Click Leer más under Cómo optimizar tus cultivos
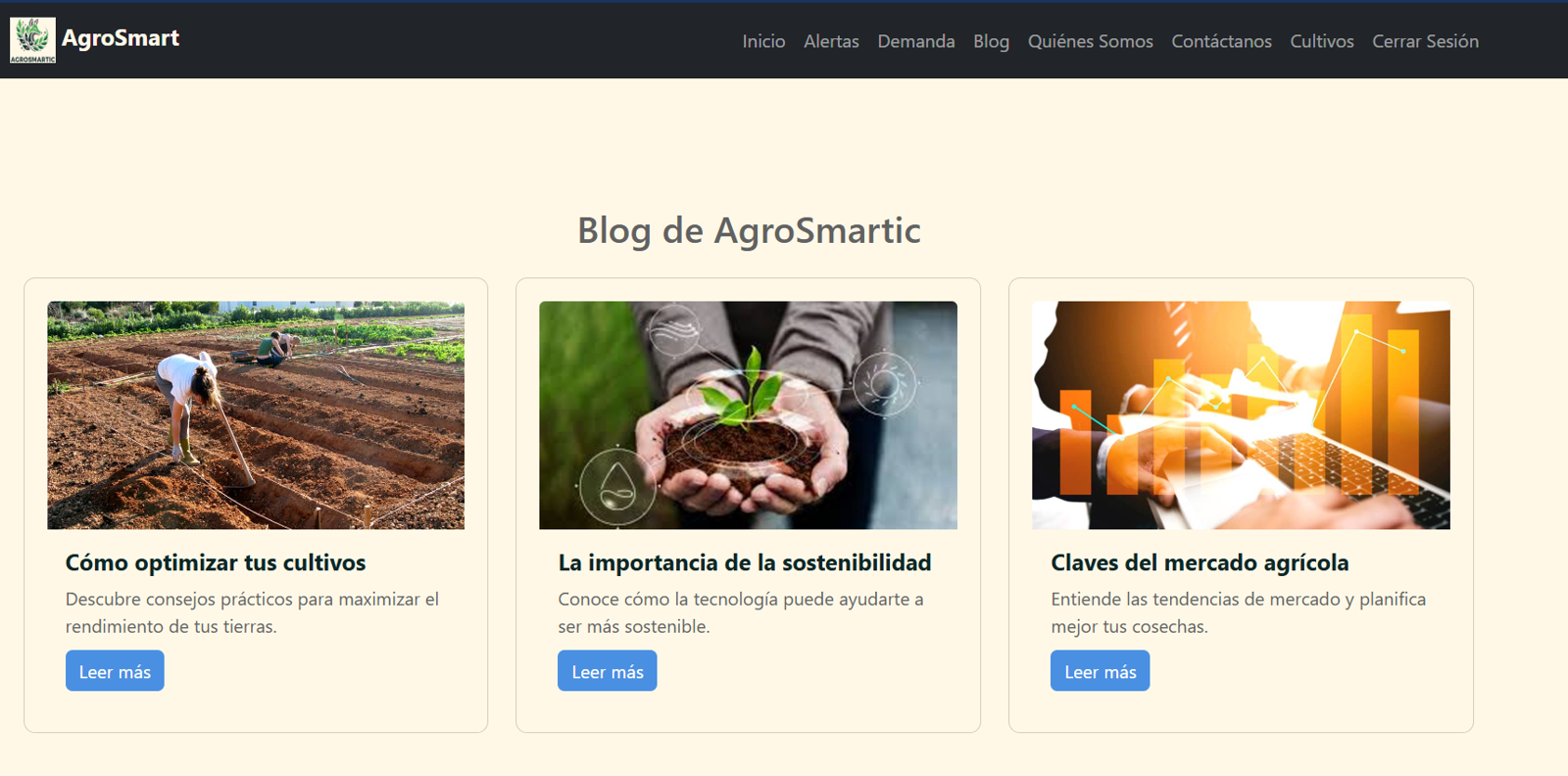The height and width of the screenshot is (776, 1568). (115, 671)
